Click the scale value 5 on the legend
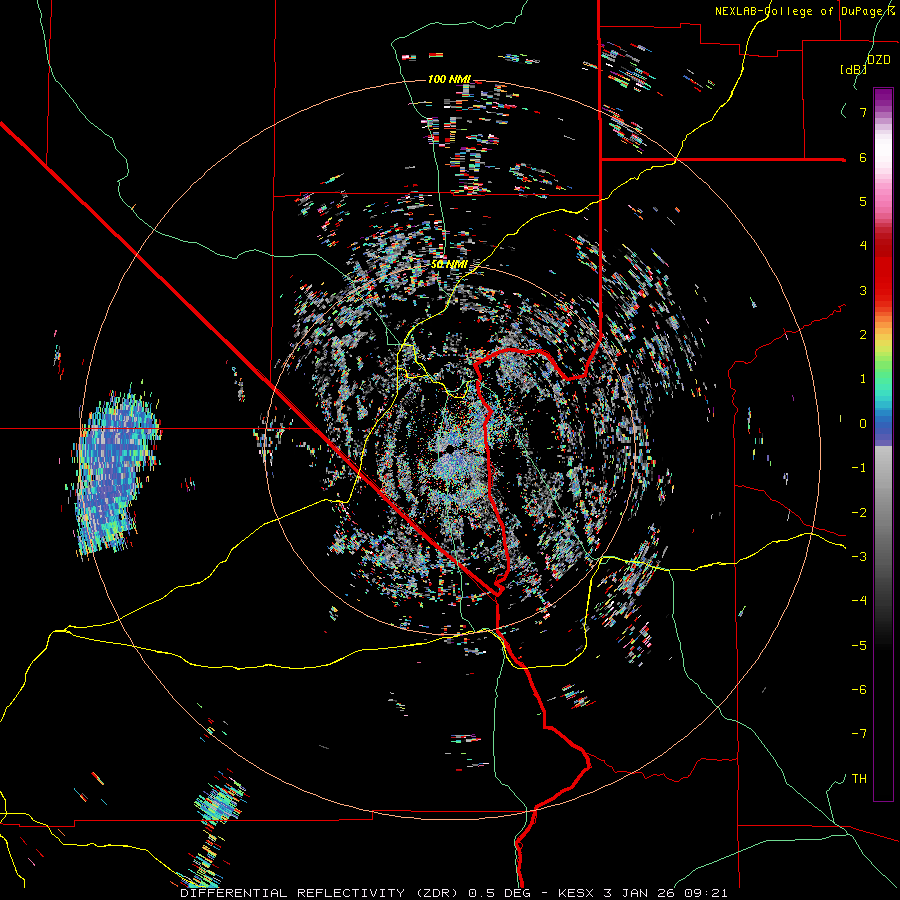Screen dimensions: 900x900 pyautogui.click(x=863, y=201)
